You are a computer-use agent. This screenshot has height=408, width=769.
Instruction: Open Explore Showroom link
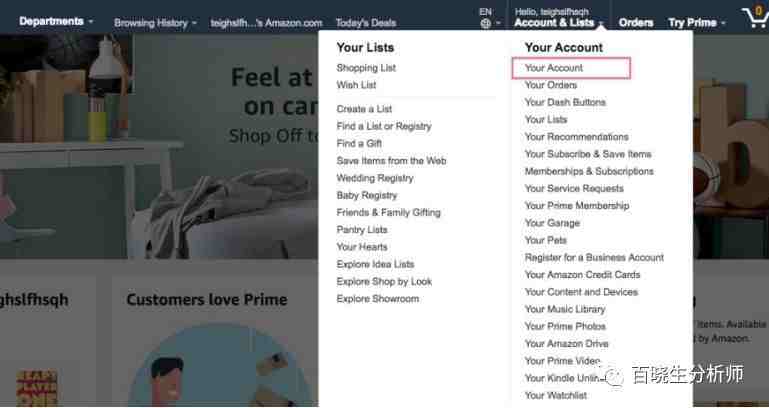[x=378, y=299]
